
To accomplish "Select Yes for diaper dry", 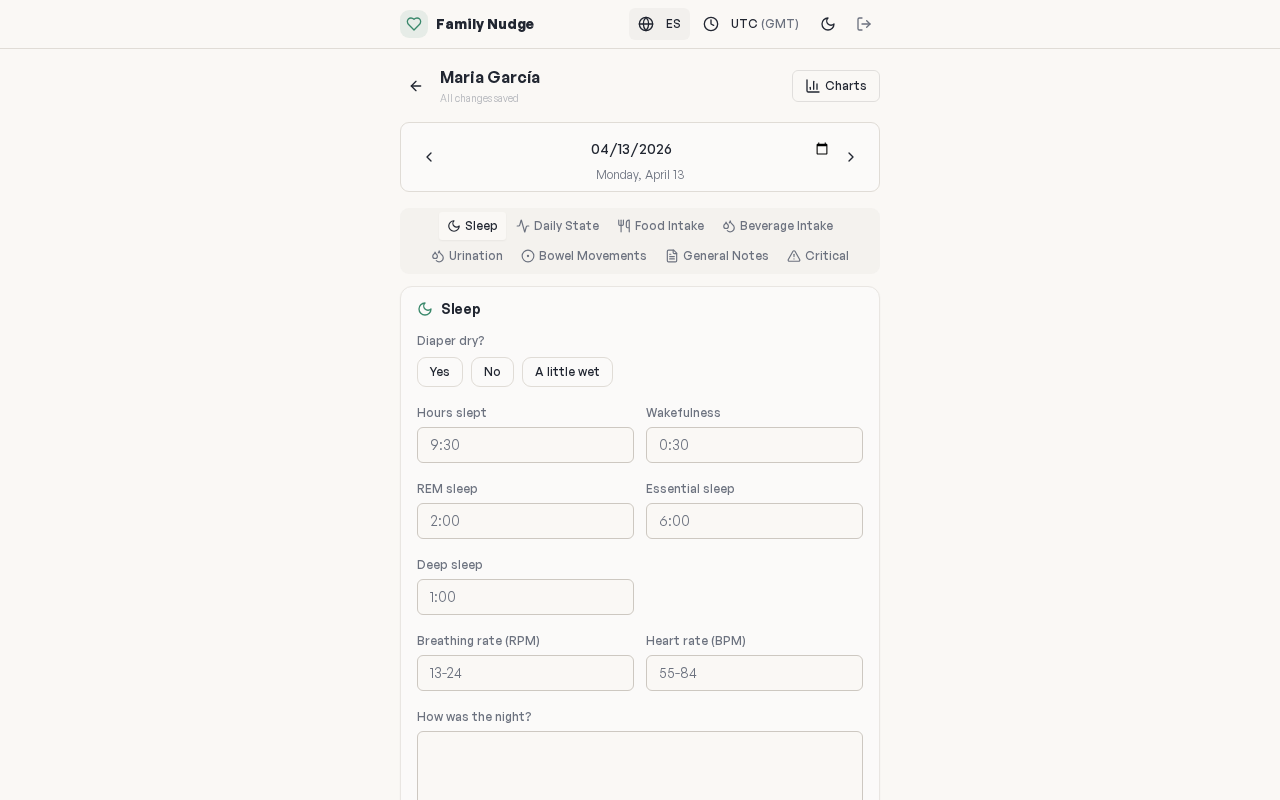I will (x=439, y=372).
